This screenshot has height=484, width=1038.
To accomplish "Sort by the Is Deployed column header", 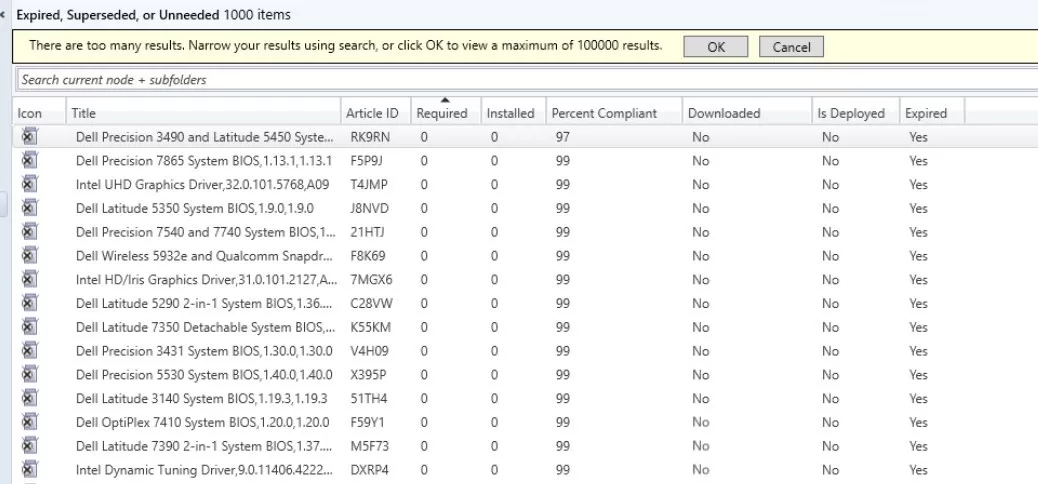I will (x=855, y=113).
